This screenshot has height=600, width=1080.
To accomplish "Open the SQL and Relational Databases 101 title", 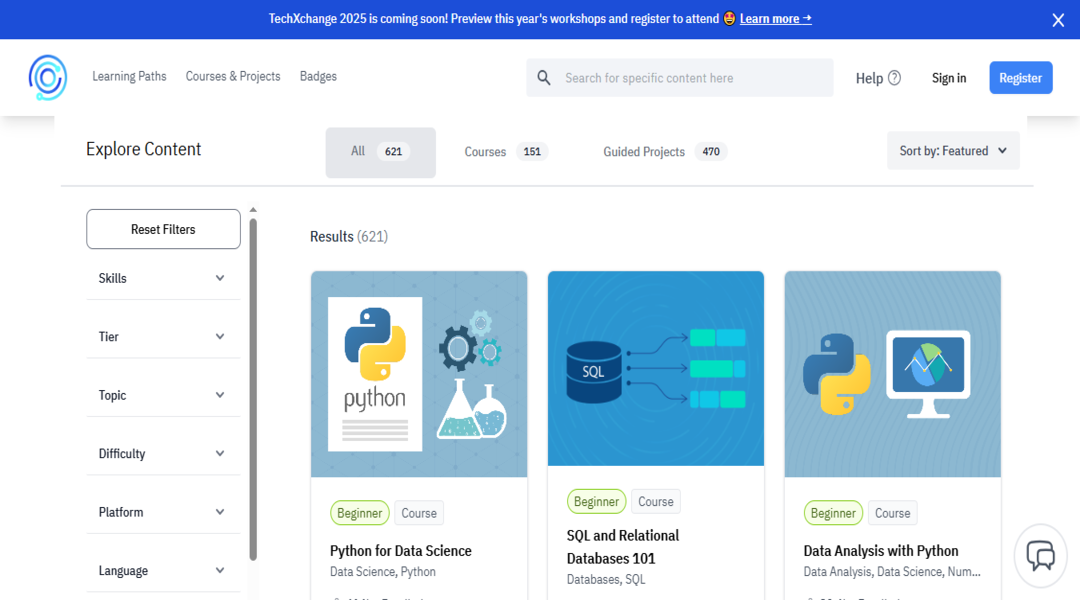I will coord(623,547).
